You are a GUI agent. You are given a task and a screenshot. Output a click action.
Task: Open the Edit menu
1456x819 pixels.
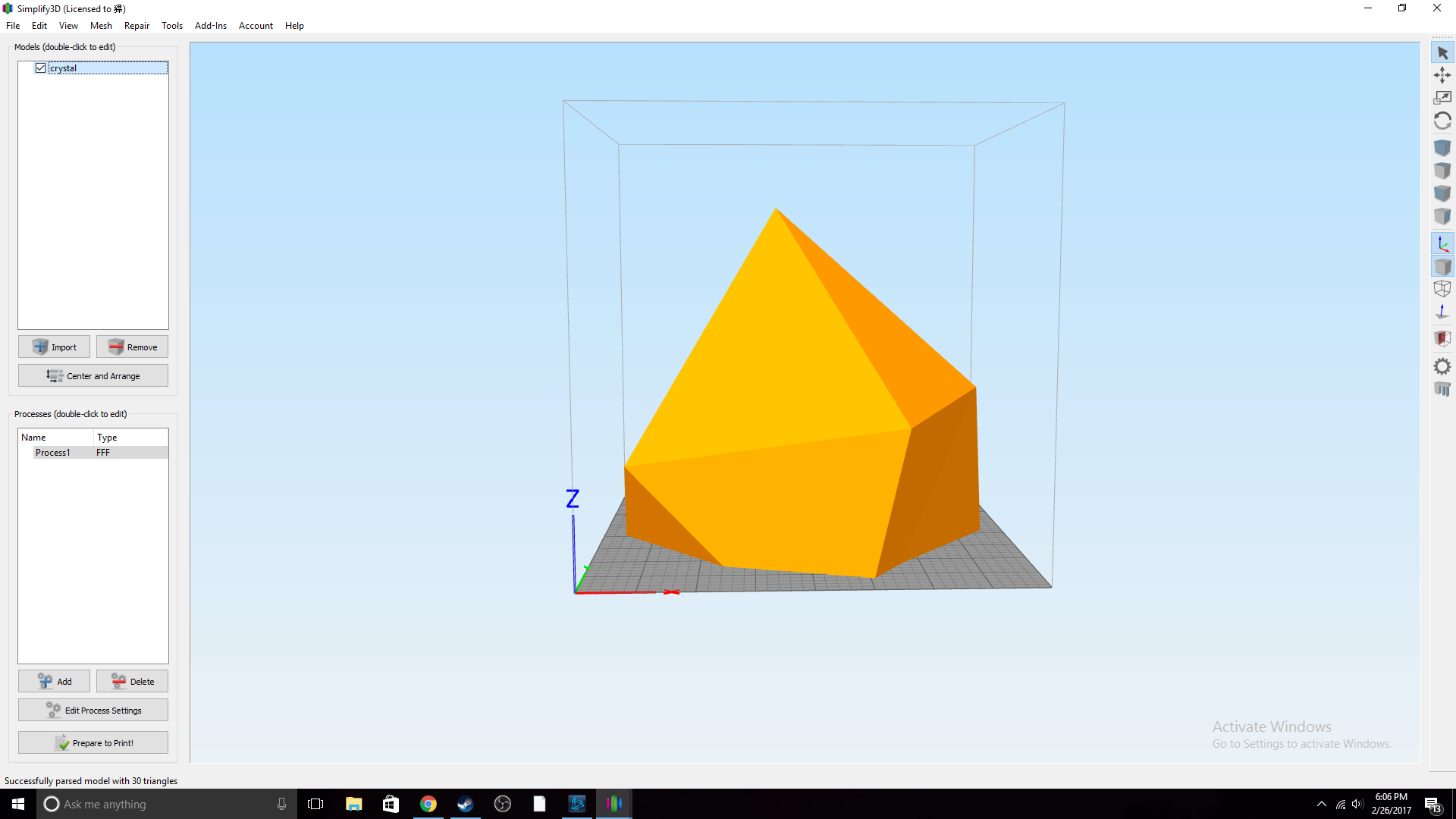(39, 26)
